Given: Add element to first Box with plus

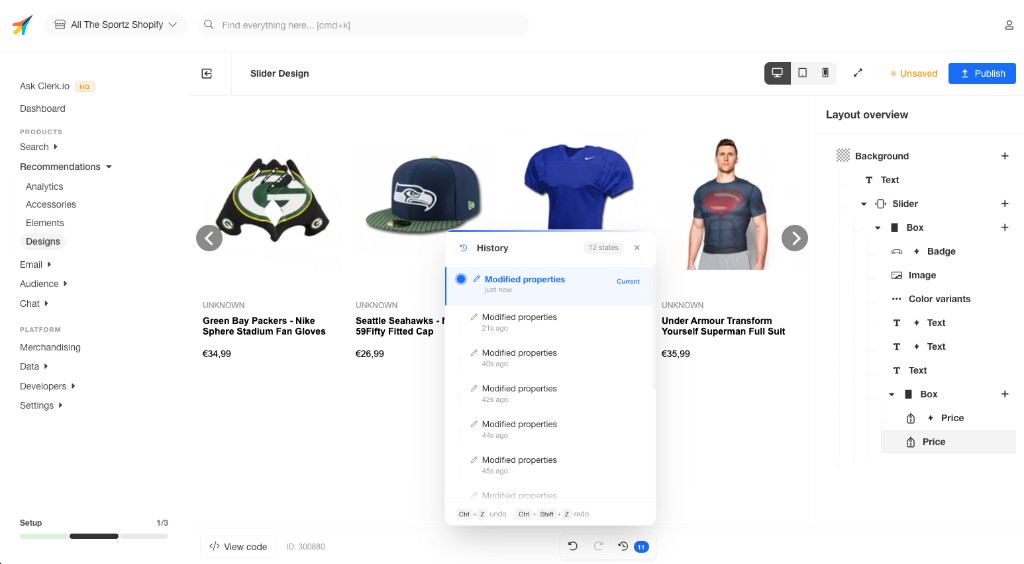Looking at the screenshot, I should click(1005, 227).
